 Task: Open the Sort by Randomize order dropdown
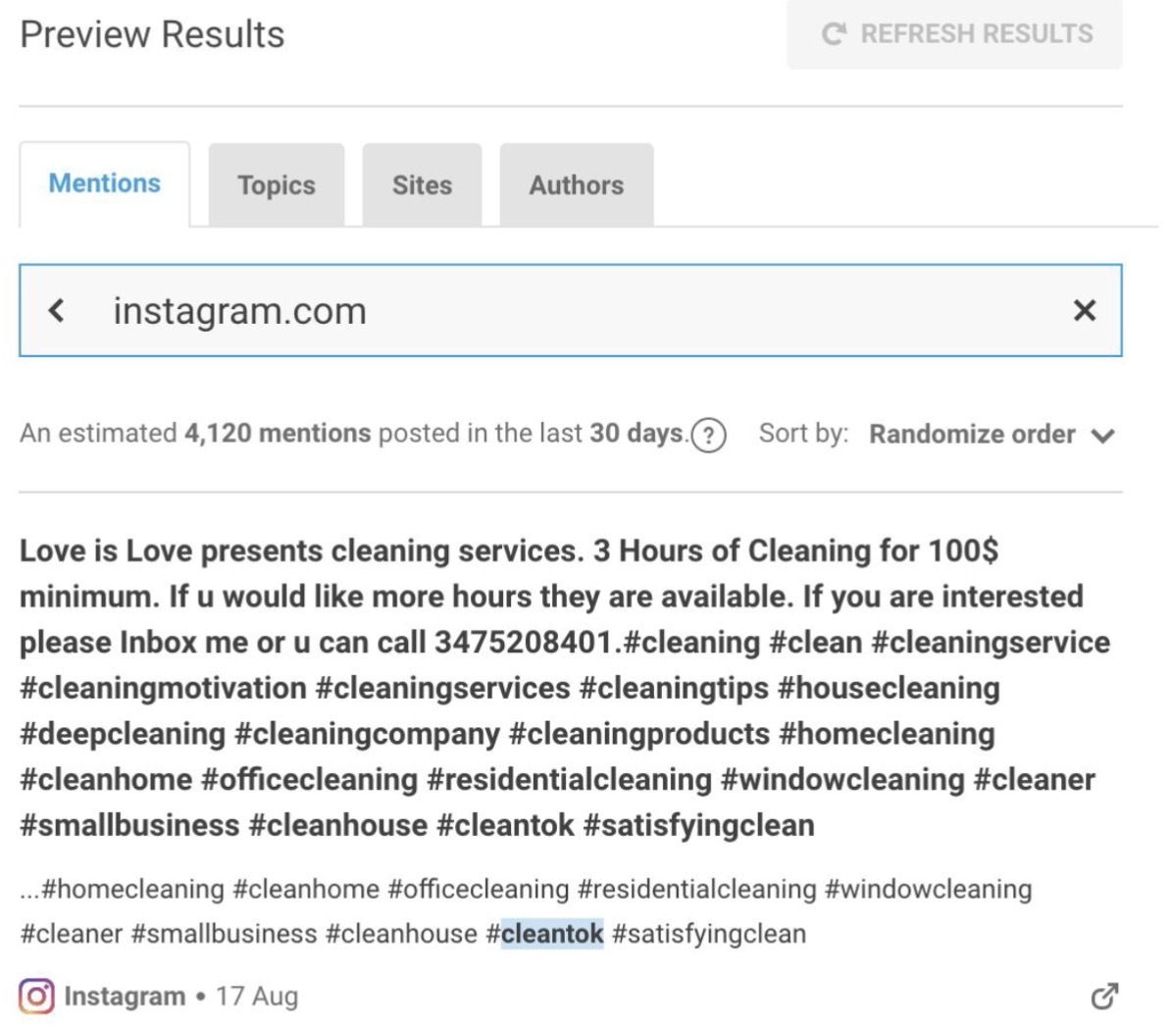(992, 434)
